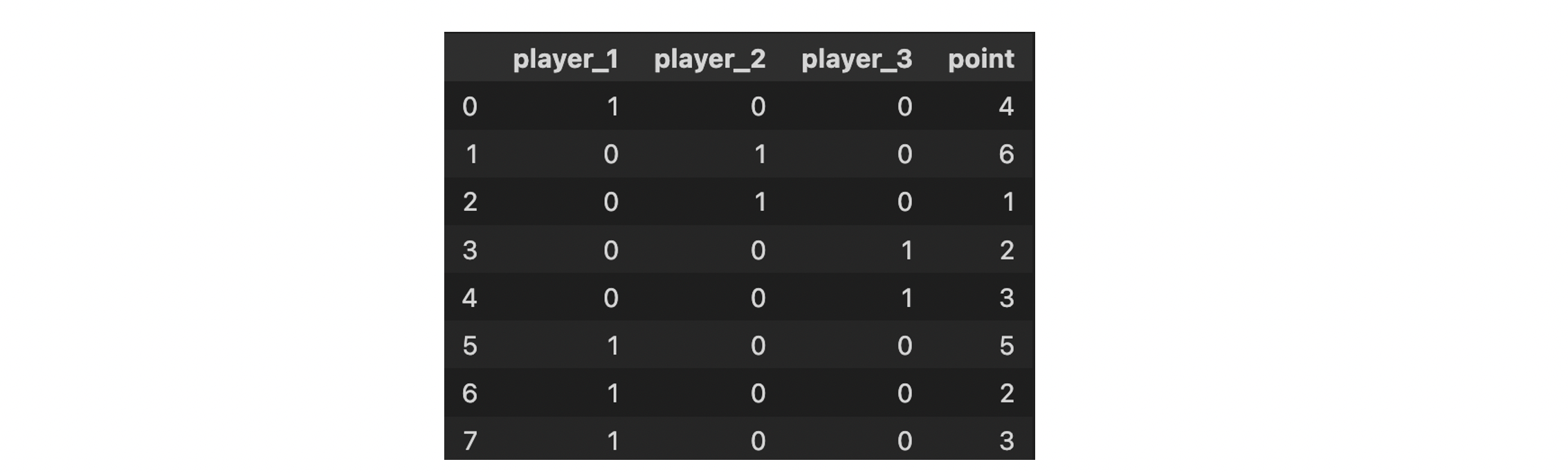Select player_1 value in row 0
The width and height of the screenshot is (1568, 473).
[612, 106]
